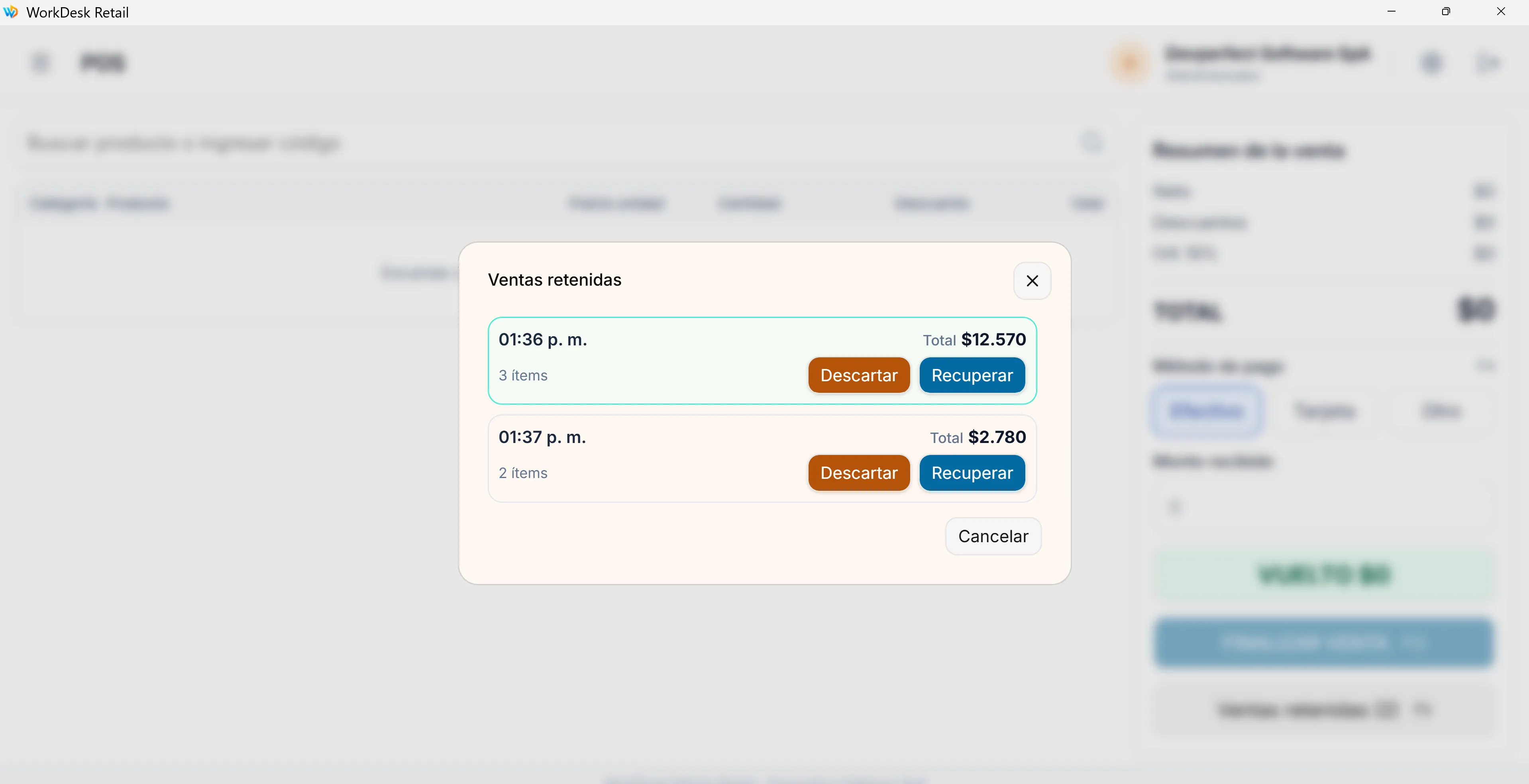This screenshot has height=784, width=1529.
Task: Minimize the WorkDesk Retail window
Action: click(1391, 12)
